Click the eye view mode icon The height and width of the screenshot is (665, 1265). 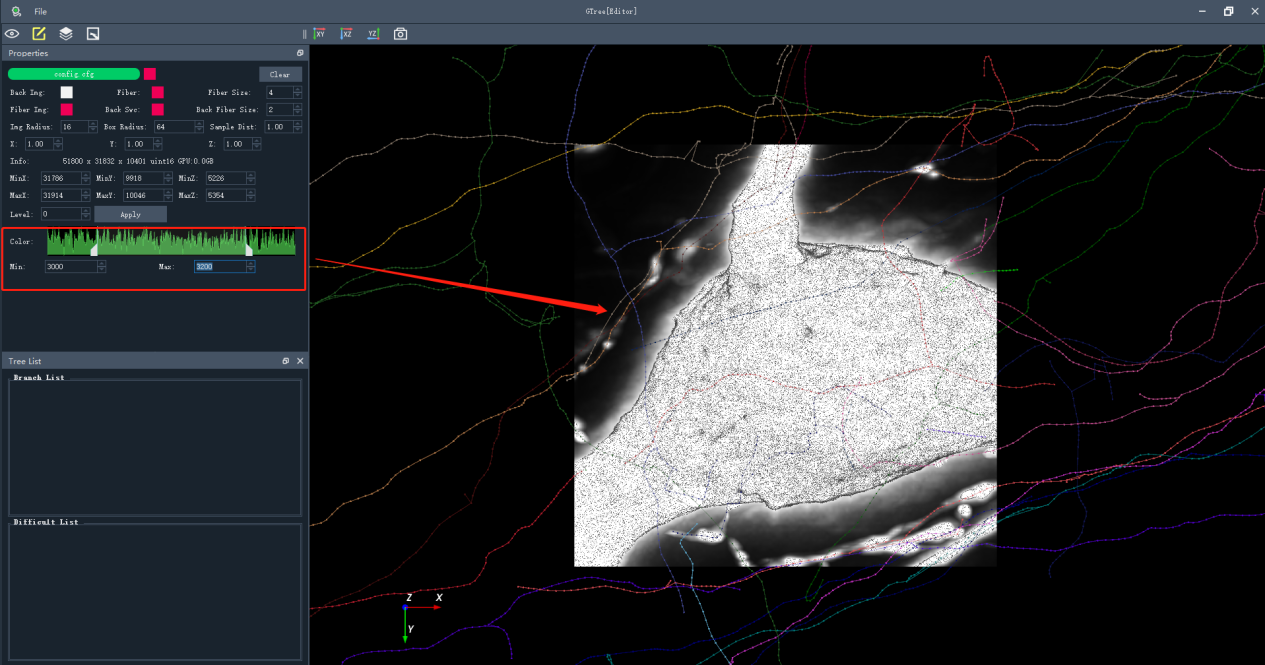pyautogui.click(x=12, y=34)
